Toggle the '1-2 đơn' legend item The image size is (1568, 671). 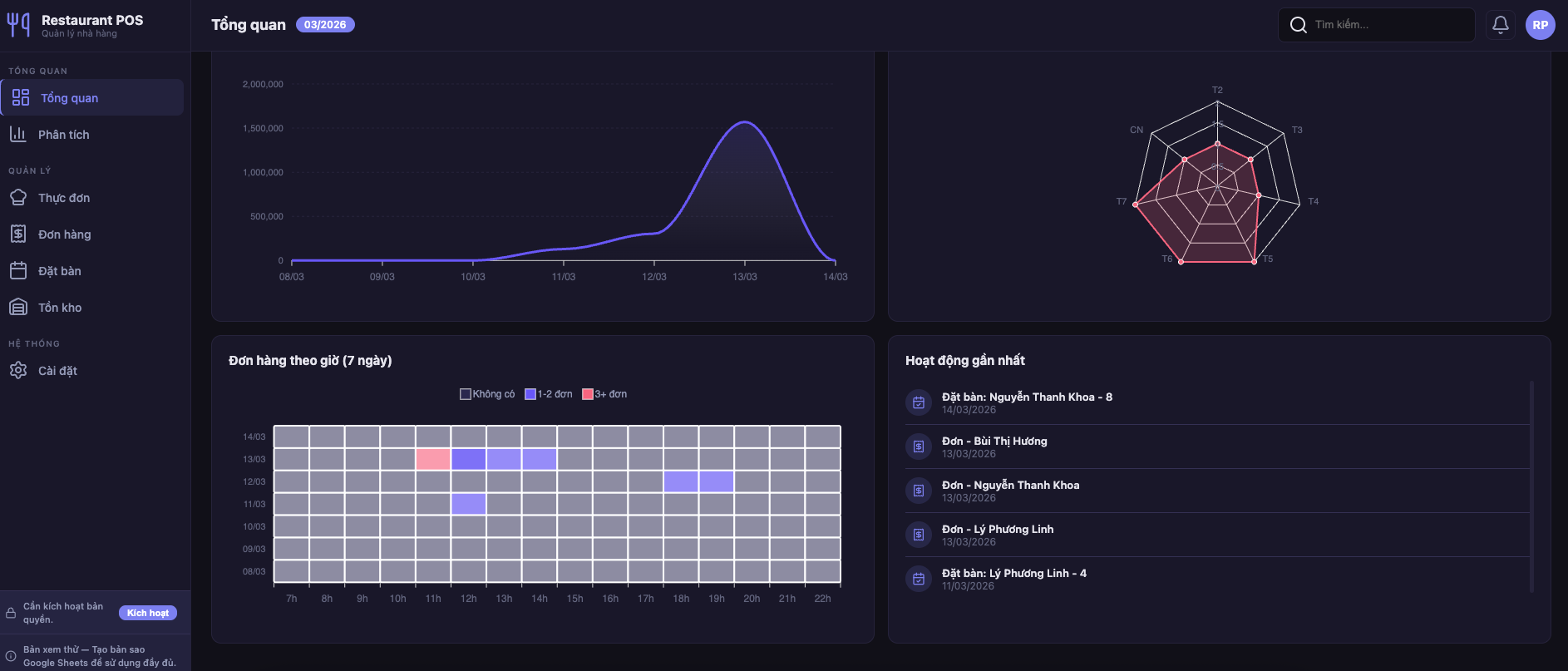[x=549, y=394]
